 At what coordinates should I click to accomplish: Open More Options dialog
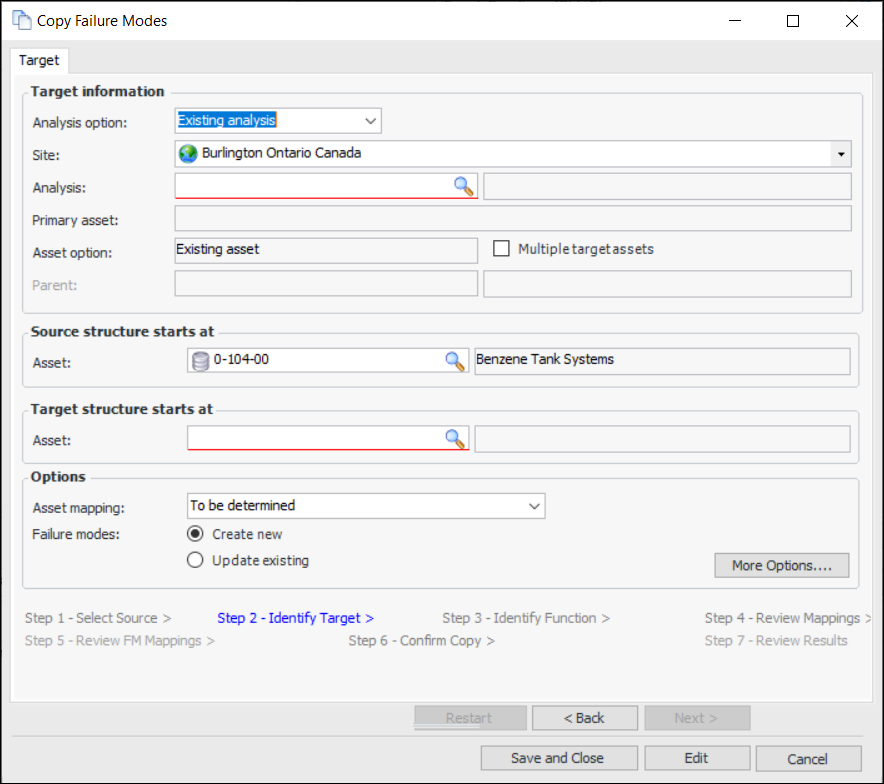click(781, 566)
